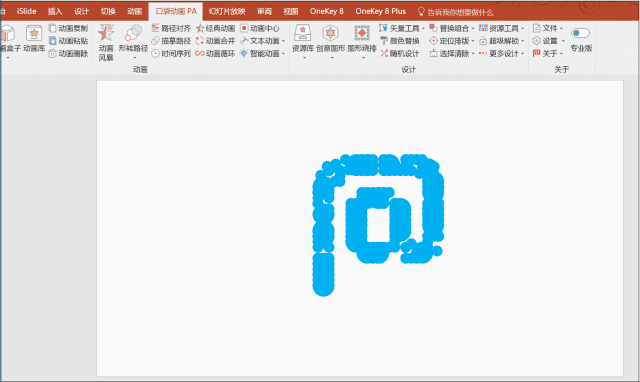Expand the 更多设计 more design dropdown
The width and height of the screenshot is (640, 382).
coord(522,53)
